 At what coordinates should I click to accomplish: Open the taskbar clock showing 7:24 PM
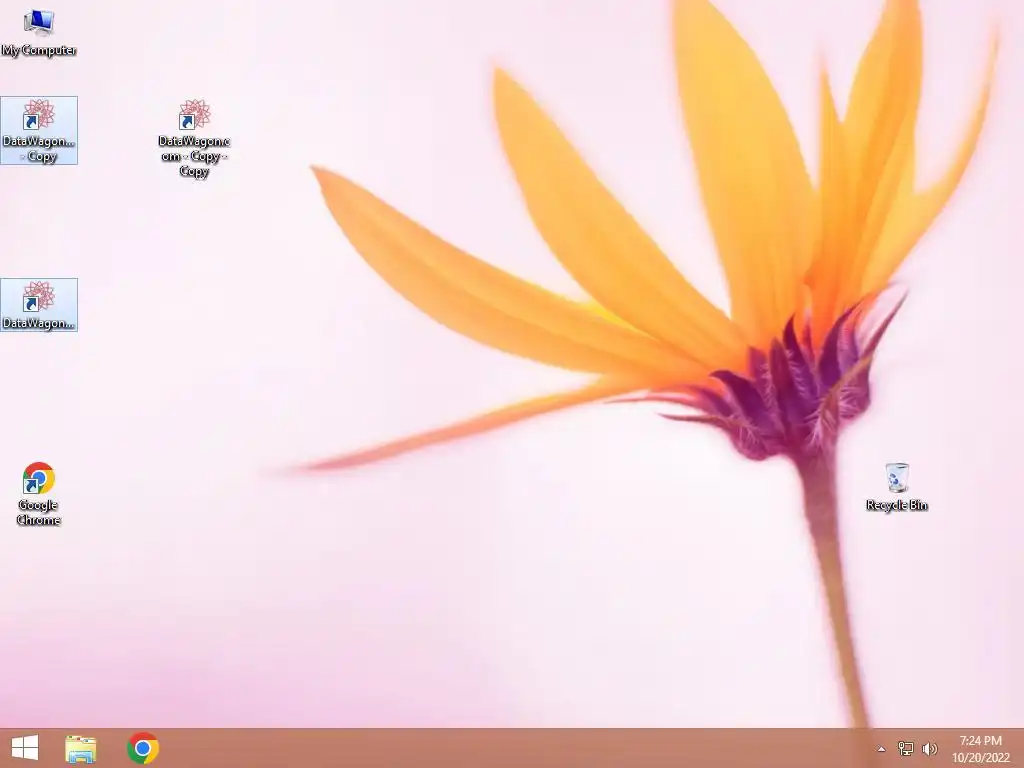coord(980,748)
